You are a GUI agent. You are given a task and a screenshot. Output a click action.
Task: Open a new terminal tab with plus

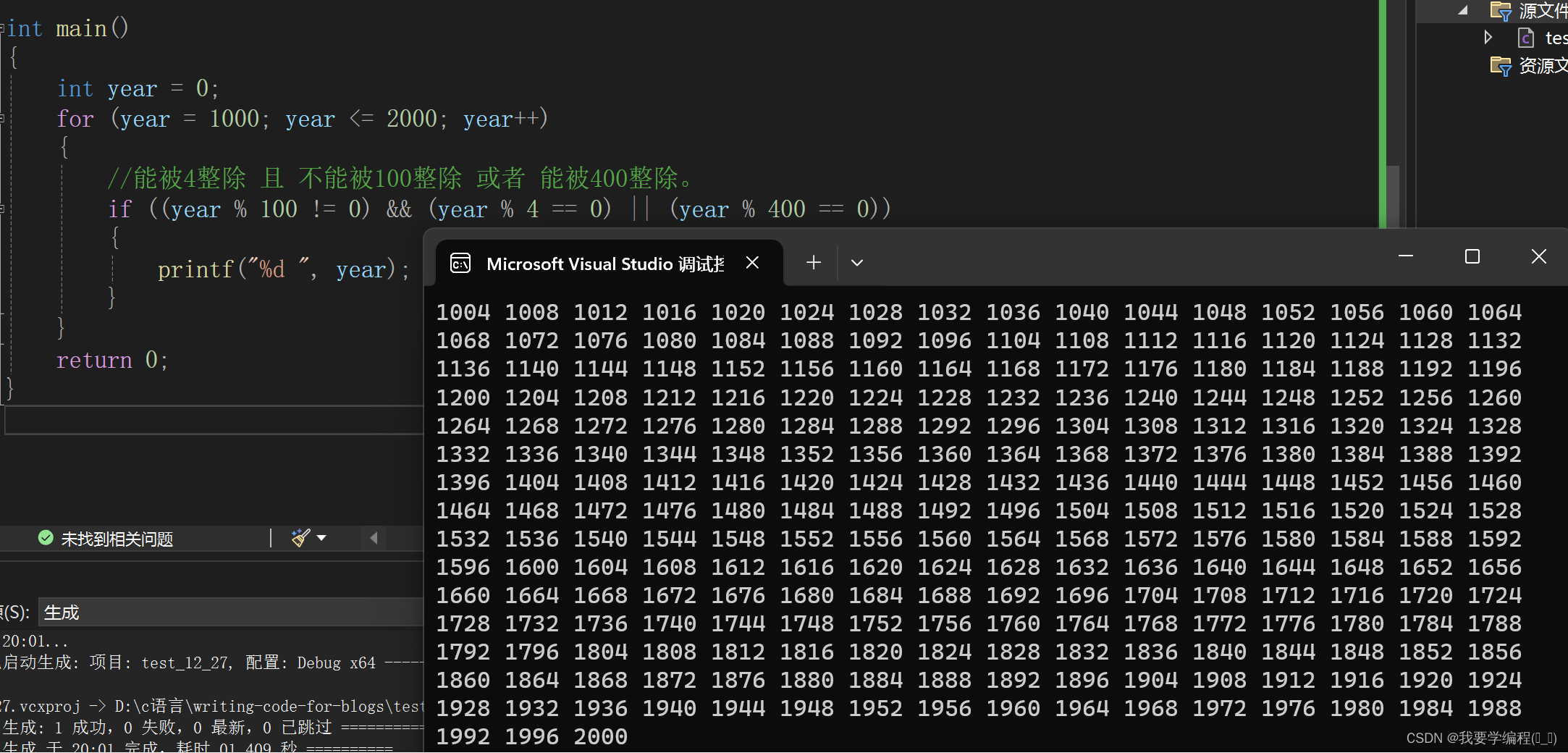(x=814, y=263)
